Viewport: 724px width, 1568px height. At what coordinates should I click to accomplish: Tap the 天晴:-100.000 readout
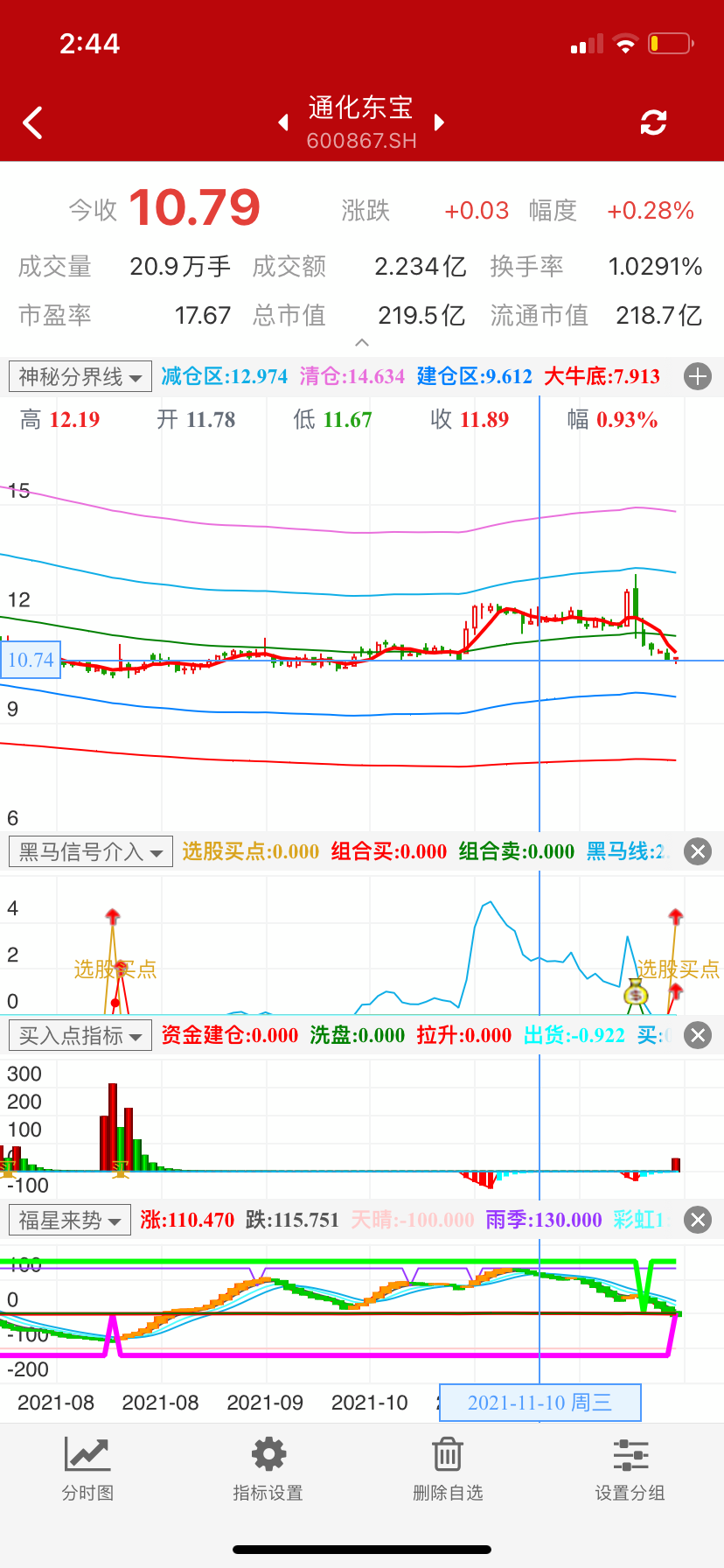click(413, 1220)
